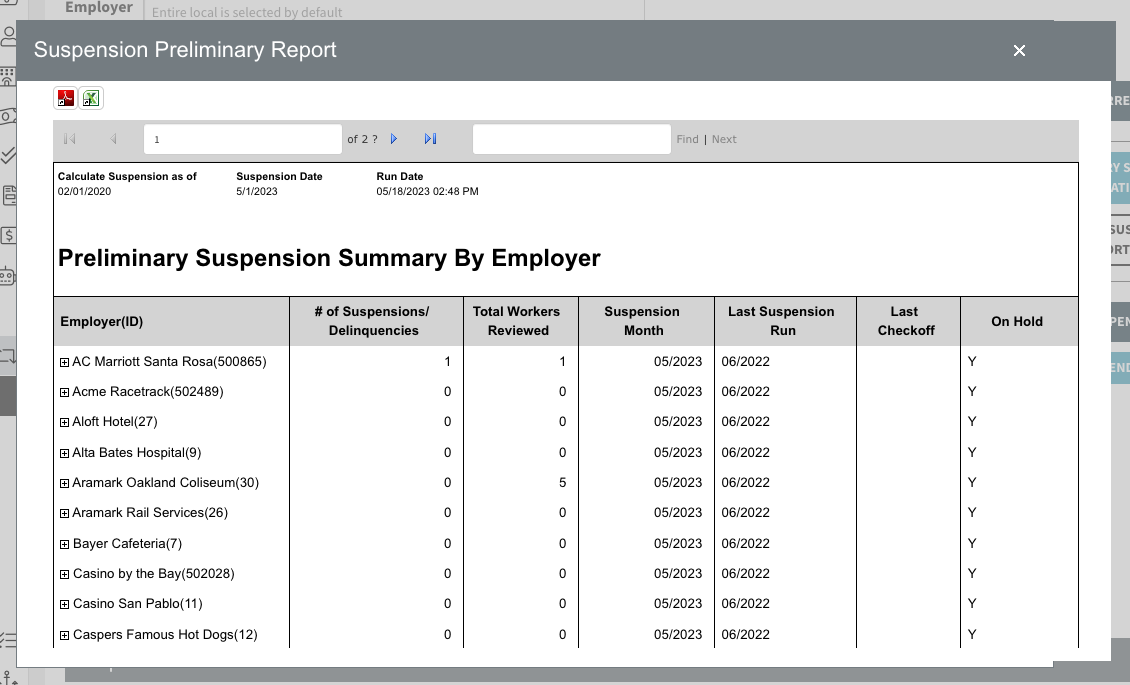Image resolution: width=1130 pixels, height=685 pixels.
Task: Export the report to PDF
Action: [66, 98]
